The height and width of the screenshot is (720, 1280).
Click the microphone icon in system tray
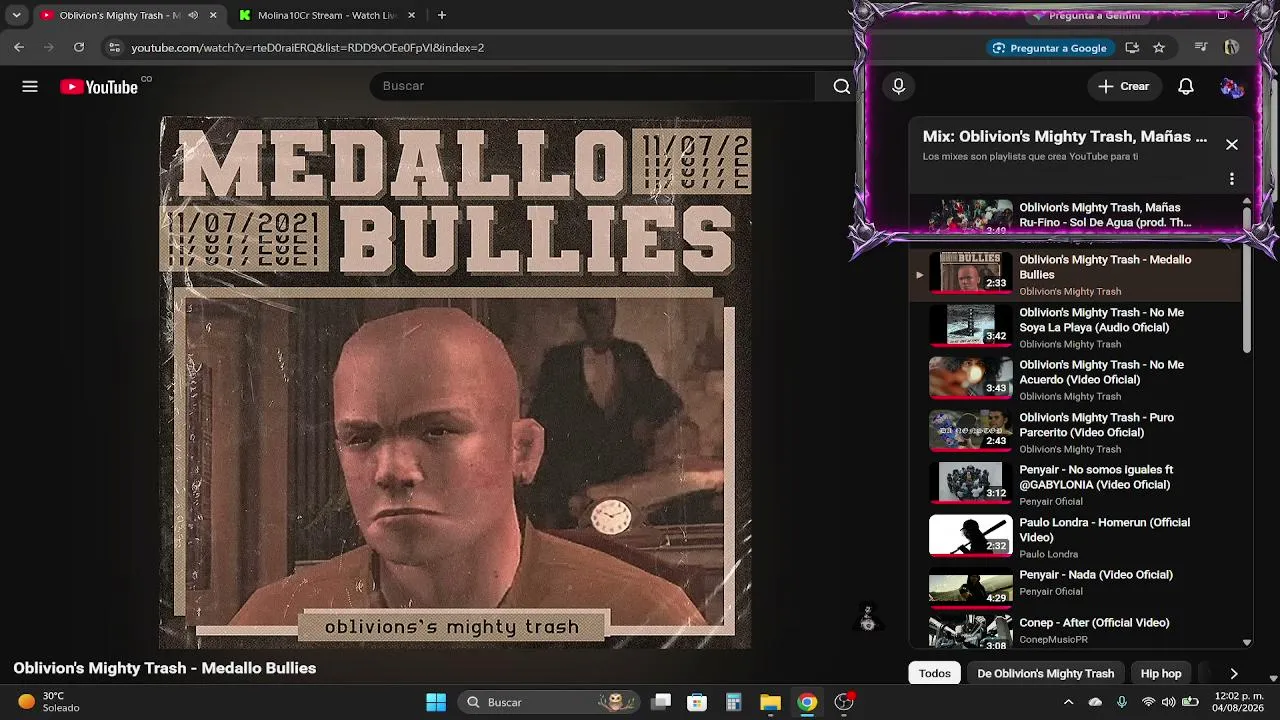coord(1122,702)
